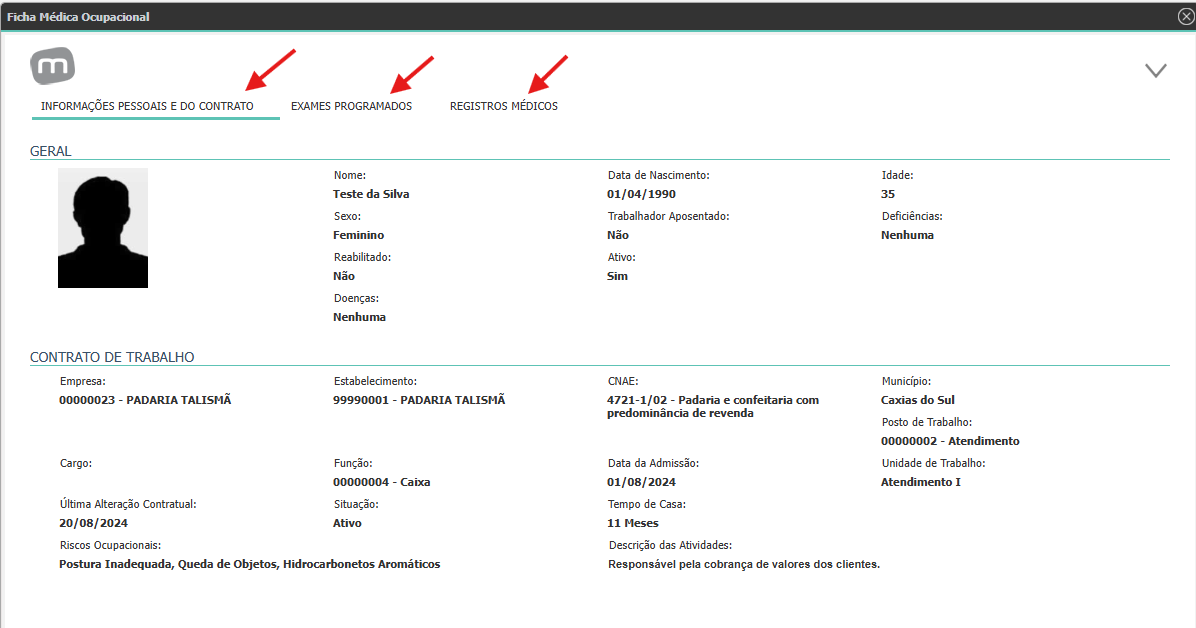Click the admission date 01/08/2024
This screenshot has height=628, width=1196.
(x=641, y=482)
